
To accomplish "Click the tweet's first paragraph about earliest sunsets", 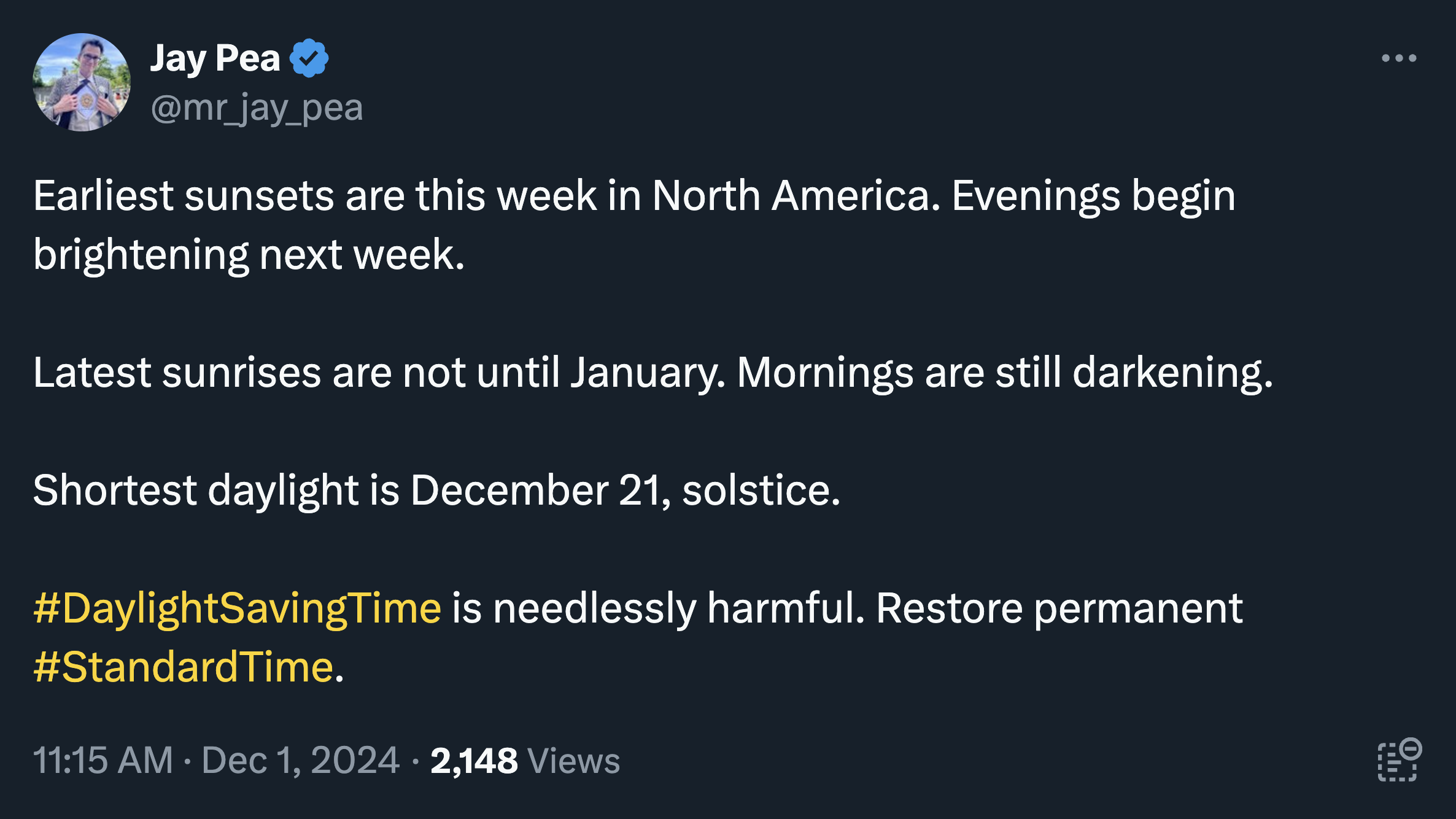I will (634, 225).
